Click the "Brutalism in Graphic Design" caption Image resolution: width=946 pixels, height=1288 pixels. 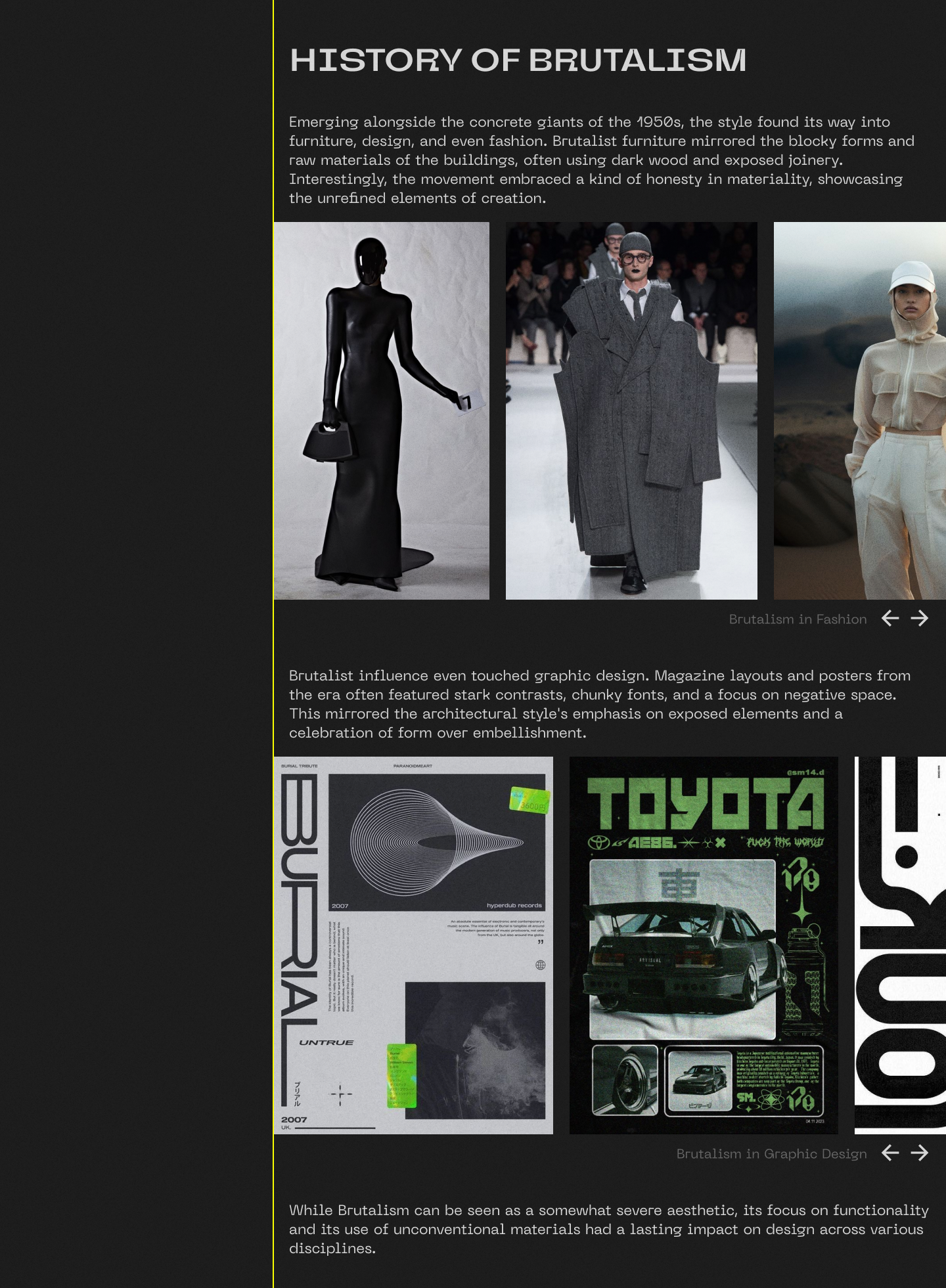tap(771, 1154)
